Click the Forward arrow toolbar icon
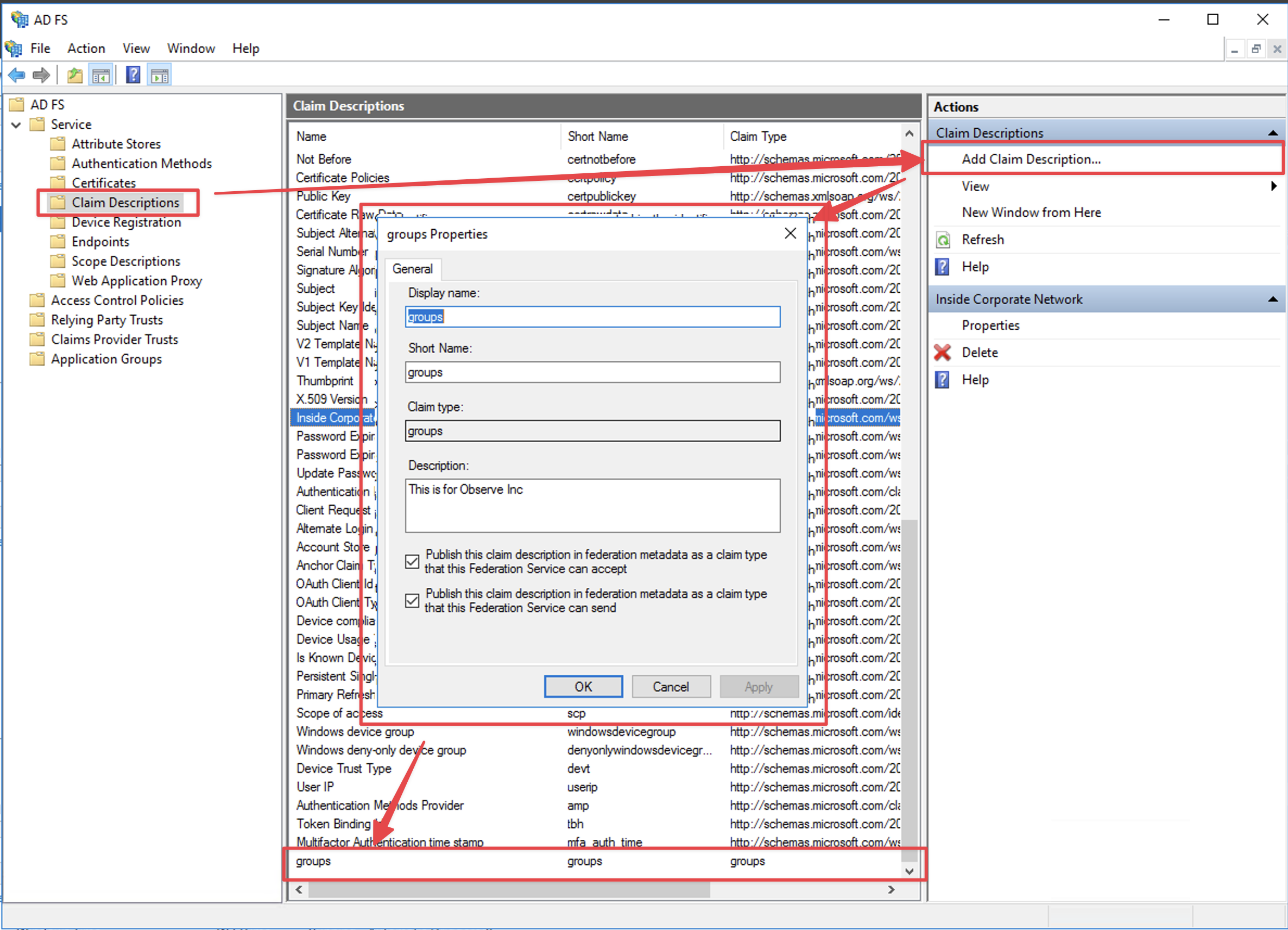The height and width of the screenshot is (930, 1288). pos(41,75)
